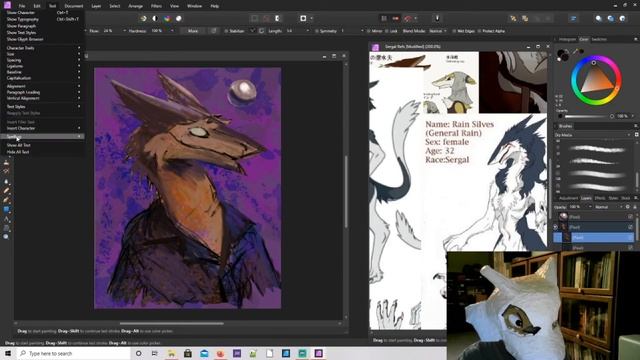Image resolution: width=640 pixels, height=360 pixels.
Task: Enable the Lock checkbox
Action: pyautogui.click(x=387, y=31)
